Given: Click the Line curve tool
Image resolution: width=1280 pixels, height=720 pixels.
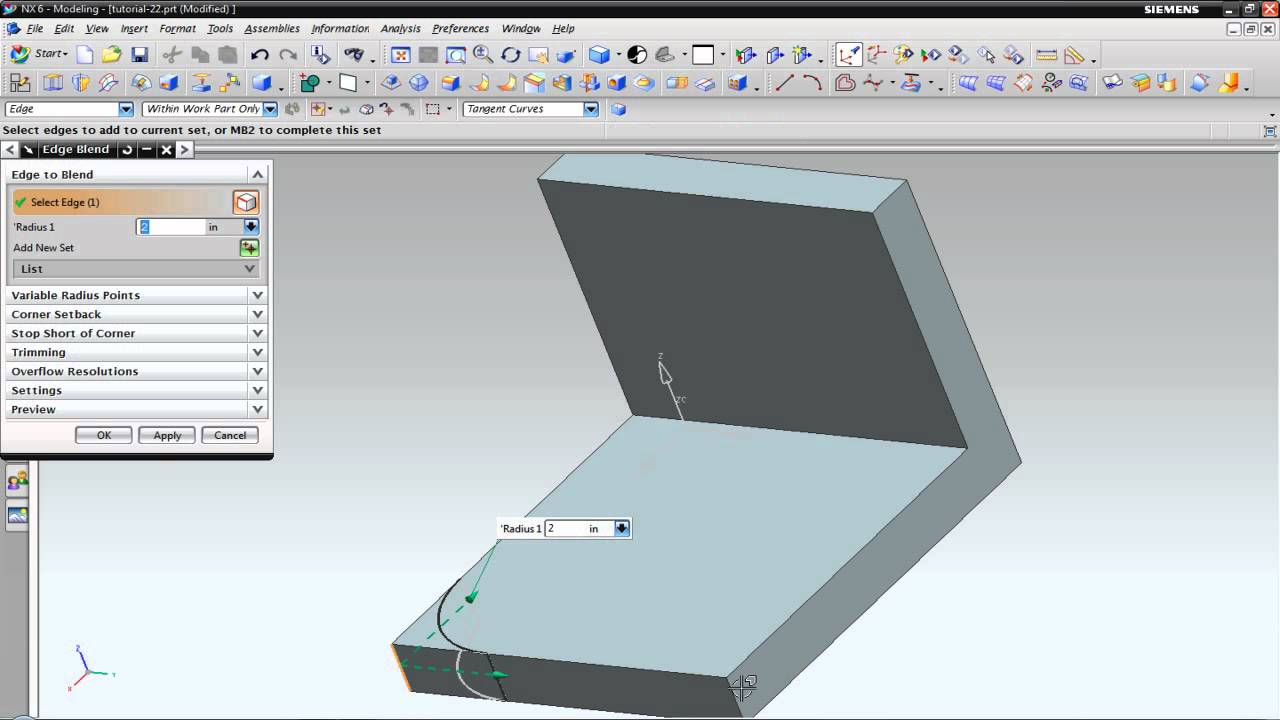Looking at the screenshot, I should pos(785,83).
